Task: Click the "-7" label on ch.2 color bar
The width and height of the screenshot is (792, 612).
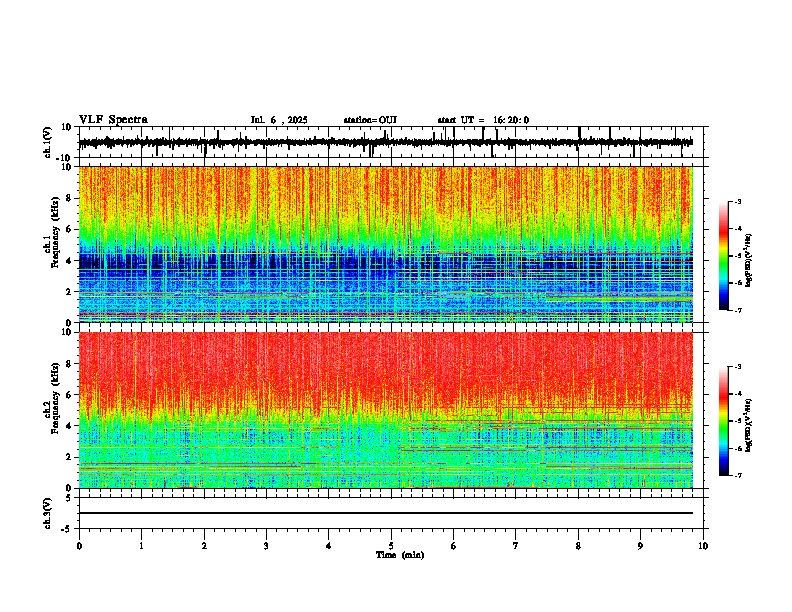Action: 738,476
